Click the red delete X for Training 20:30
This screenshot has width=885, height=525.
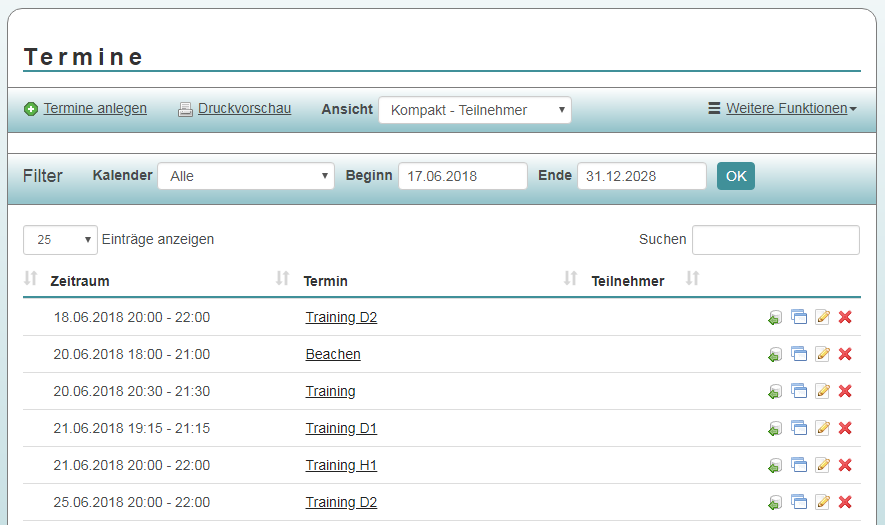click(845, 391)
